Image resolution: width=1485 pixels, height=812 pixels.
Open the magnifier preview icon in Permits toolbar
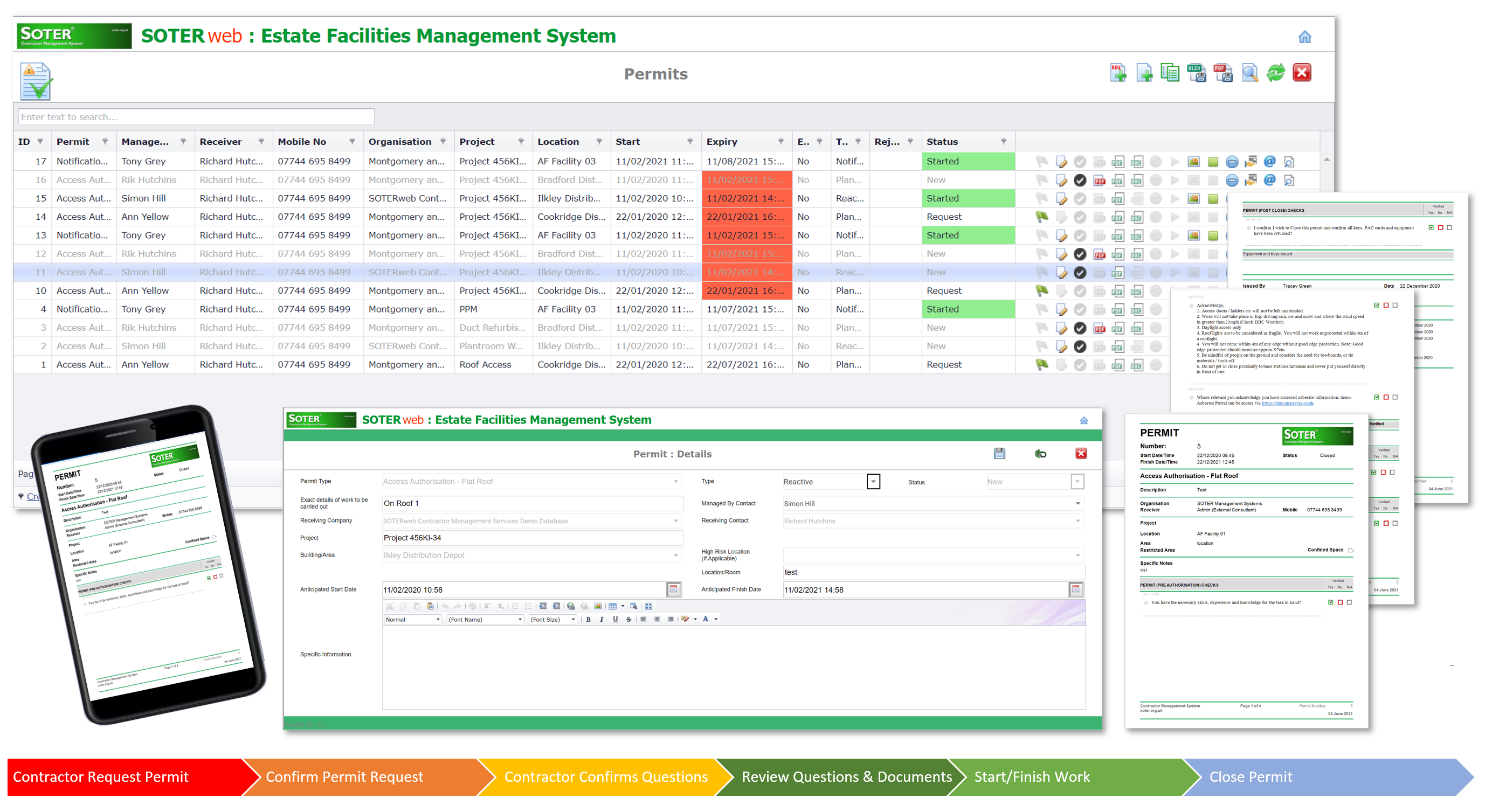tap(1250, 73)
